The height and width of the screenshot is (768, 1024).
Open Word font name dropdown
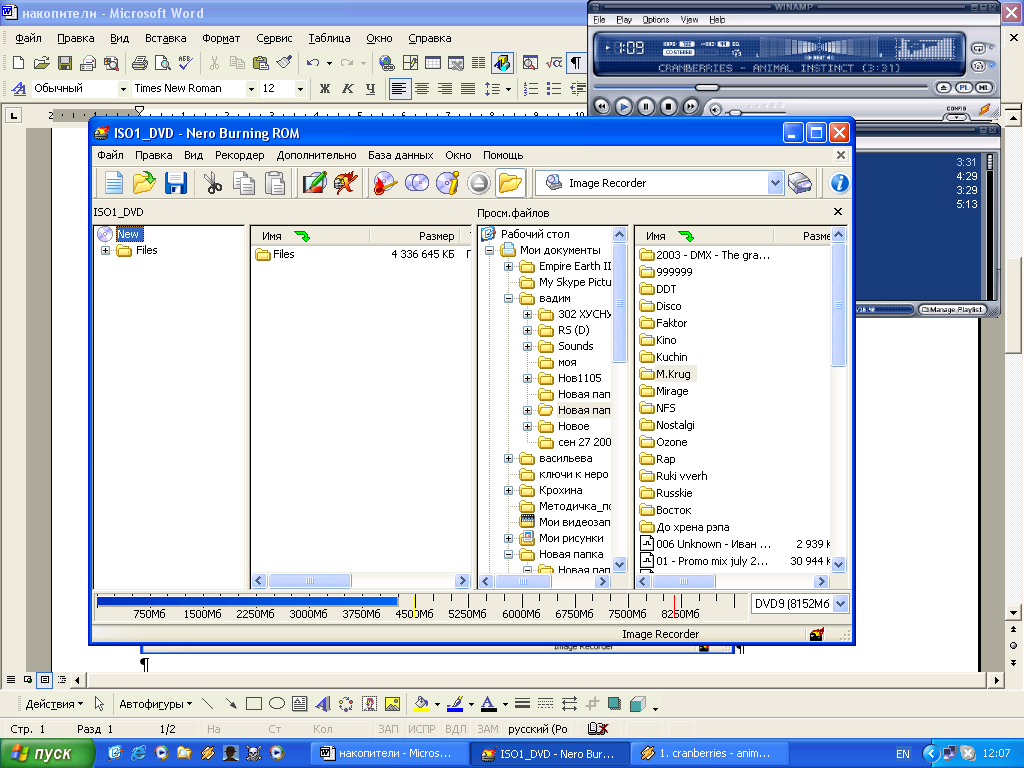(251, 89)
